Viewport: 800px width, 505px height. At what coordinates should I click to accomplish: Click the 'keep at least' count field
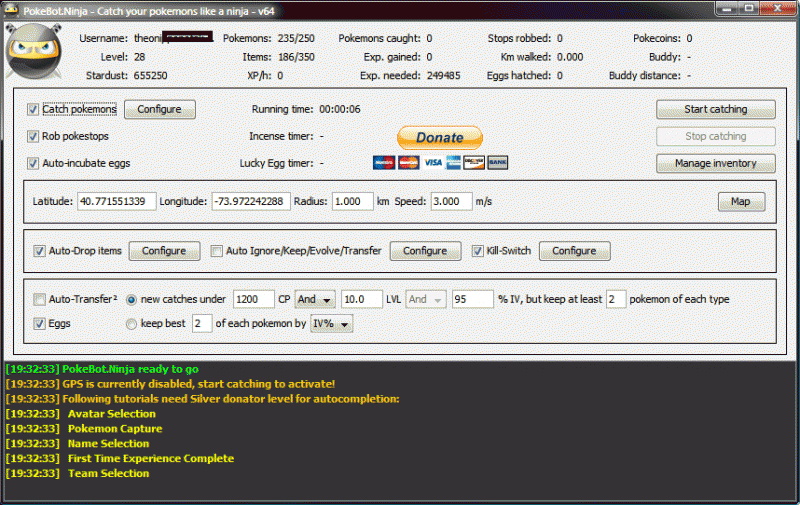point(616,299)
